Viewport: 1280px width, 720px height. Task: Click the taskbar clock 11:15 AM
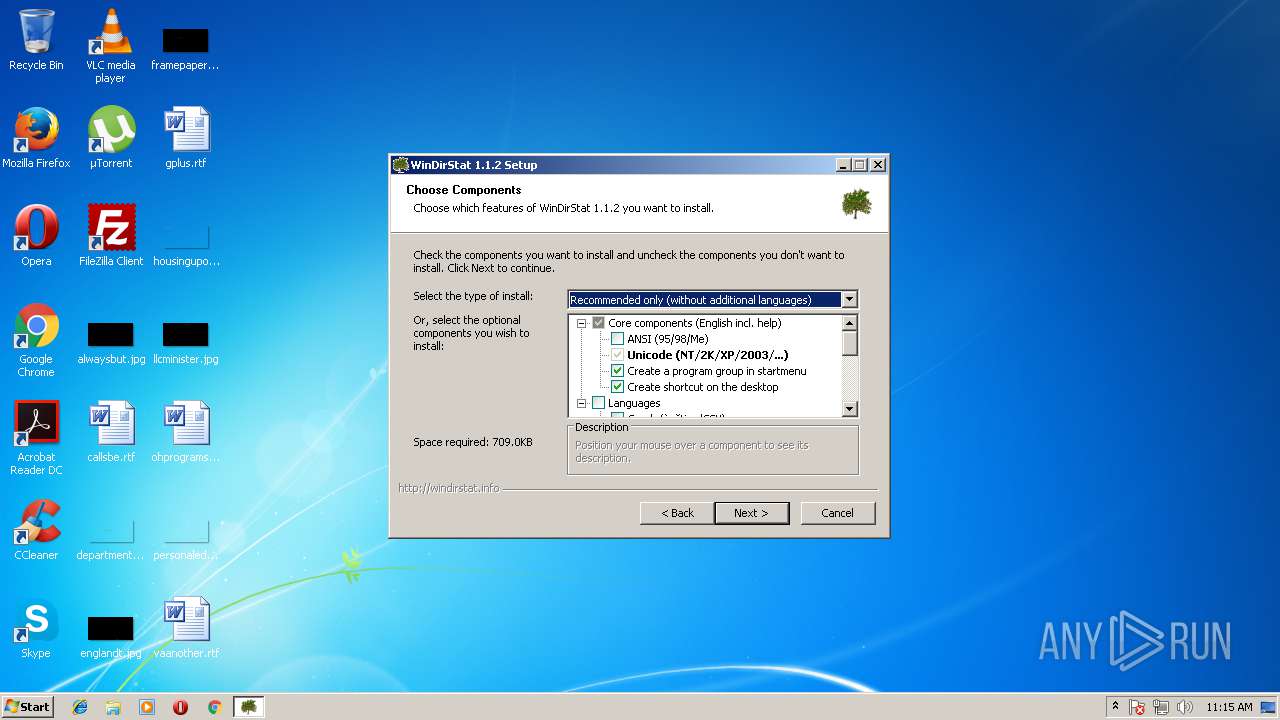pos(1229,707)
